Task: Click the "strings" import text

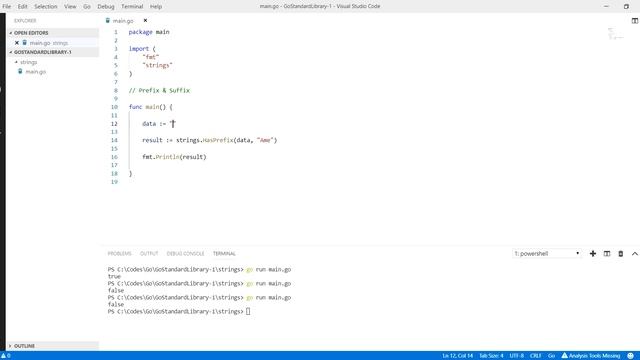Action: point(158,65)
